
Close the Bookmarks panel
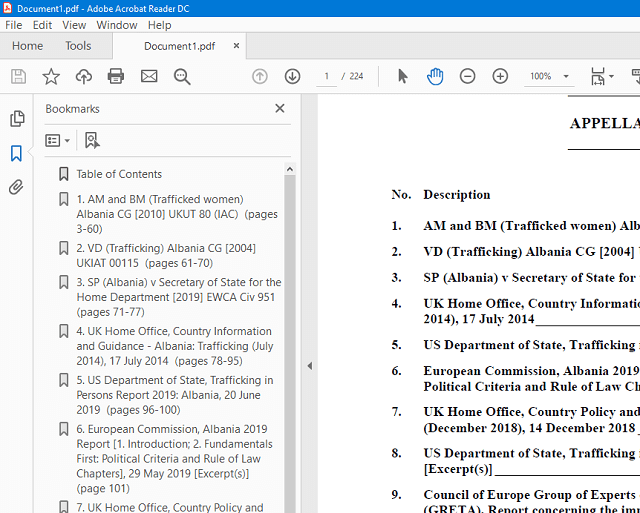coord(280,109)
